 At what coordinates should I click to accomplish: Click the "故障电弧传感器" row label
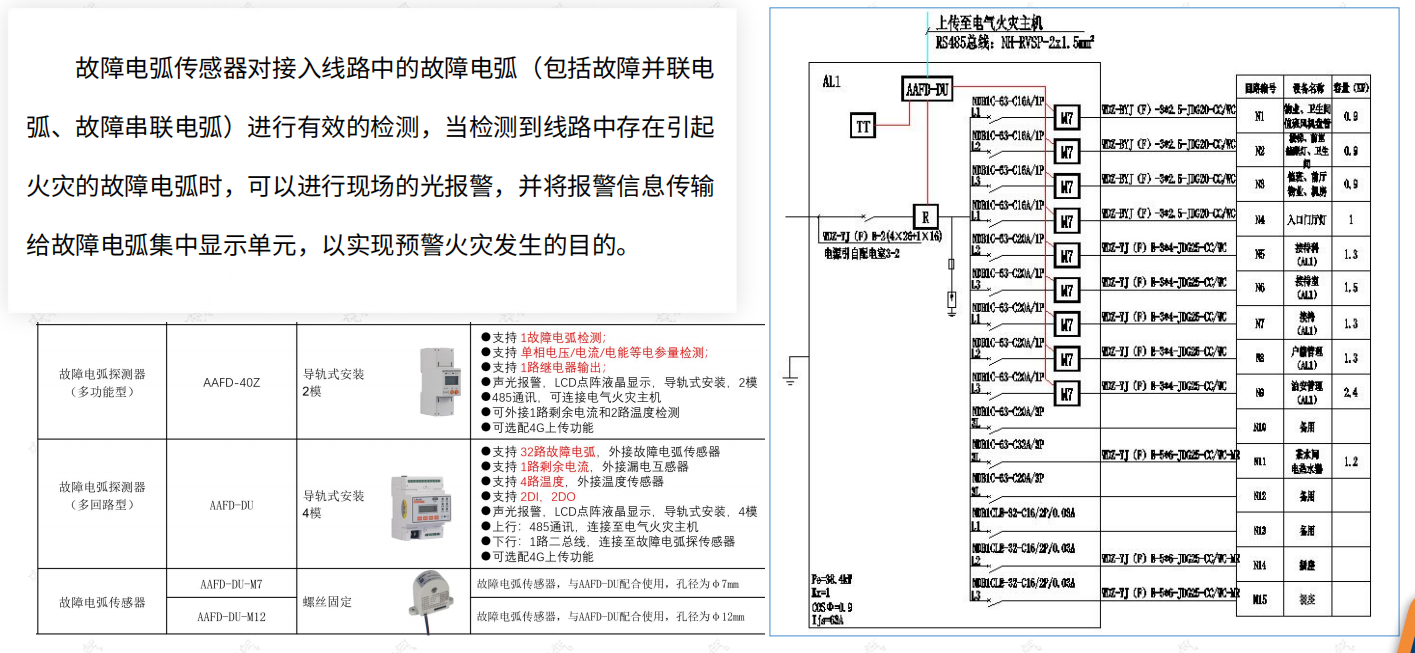pos(102,602)
